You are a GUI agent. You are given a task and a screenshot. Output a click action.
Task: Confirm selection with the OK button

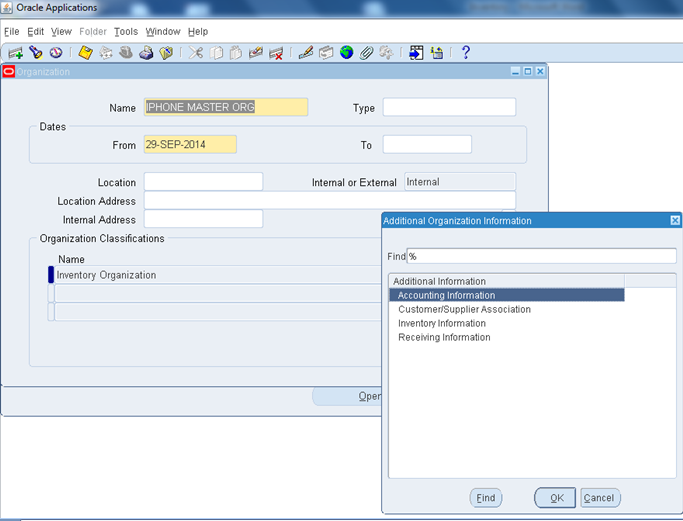tap(555, 498)
